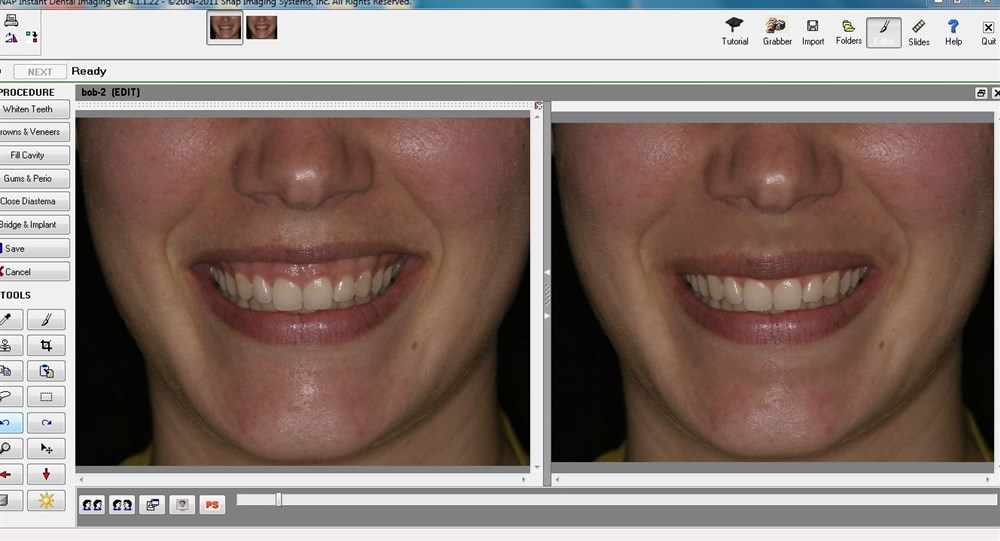The width and height of the screenshot is (1000, 541).
Task: Select the Editor mode button
Action: coord(883,33)
